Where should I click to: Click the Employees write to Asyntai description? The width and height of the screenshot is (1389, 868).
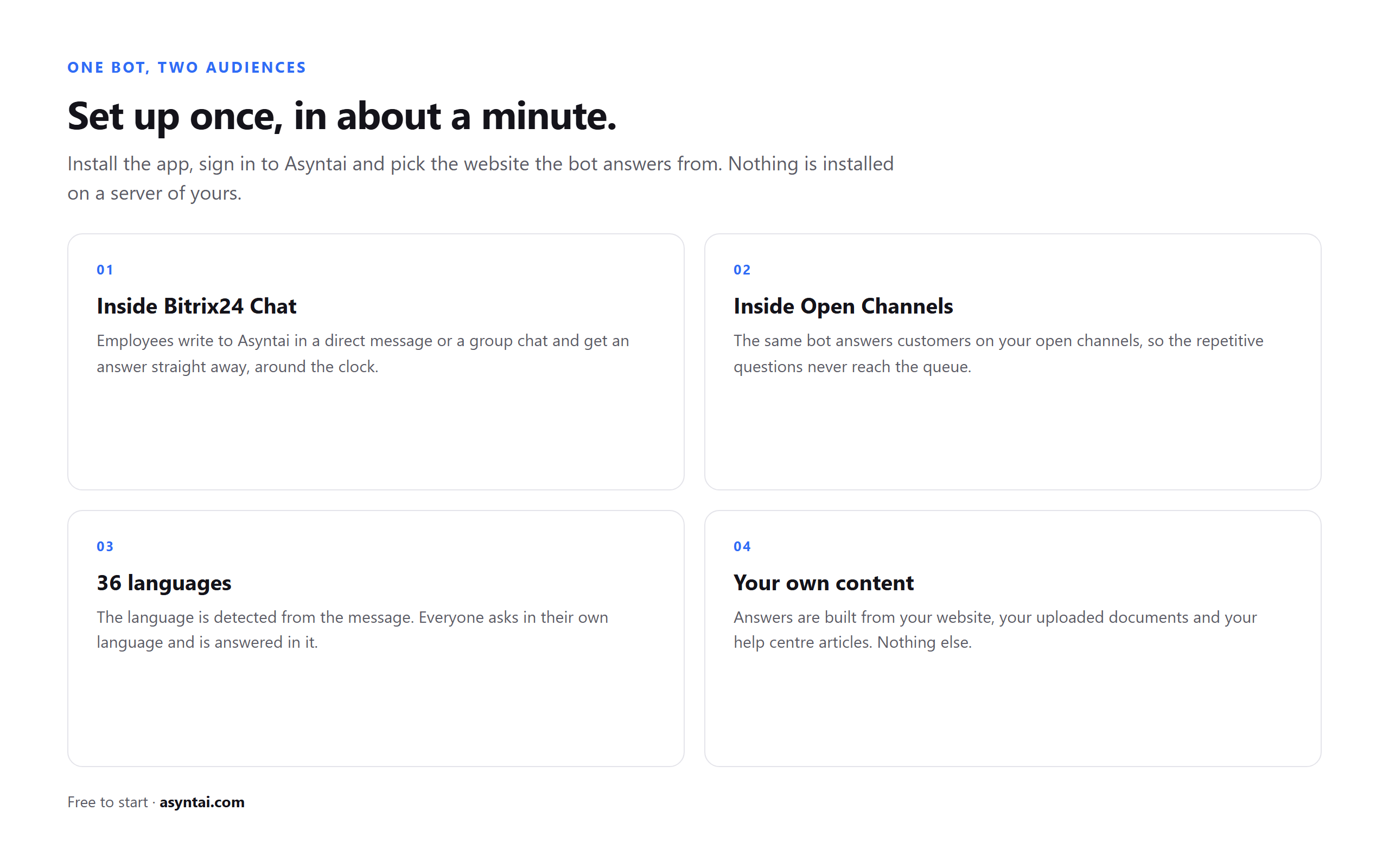tap(363, 353)
